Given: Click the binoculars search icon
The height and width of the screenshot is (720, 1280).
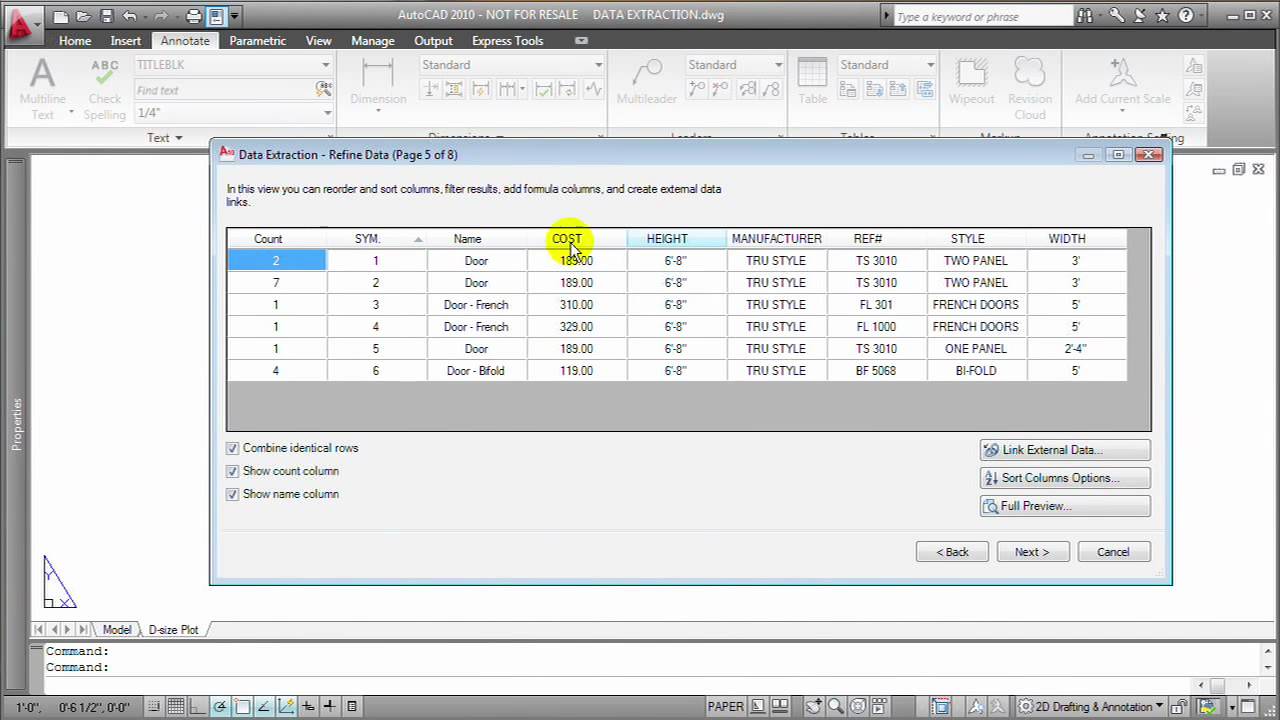Looking at the screenshot, I should [1085, 16].
